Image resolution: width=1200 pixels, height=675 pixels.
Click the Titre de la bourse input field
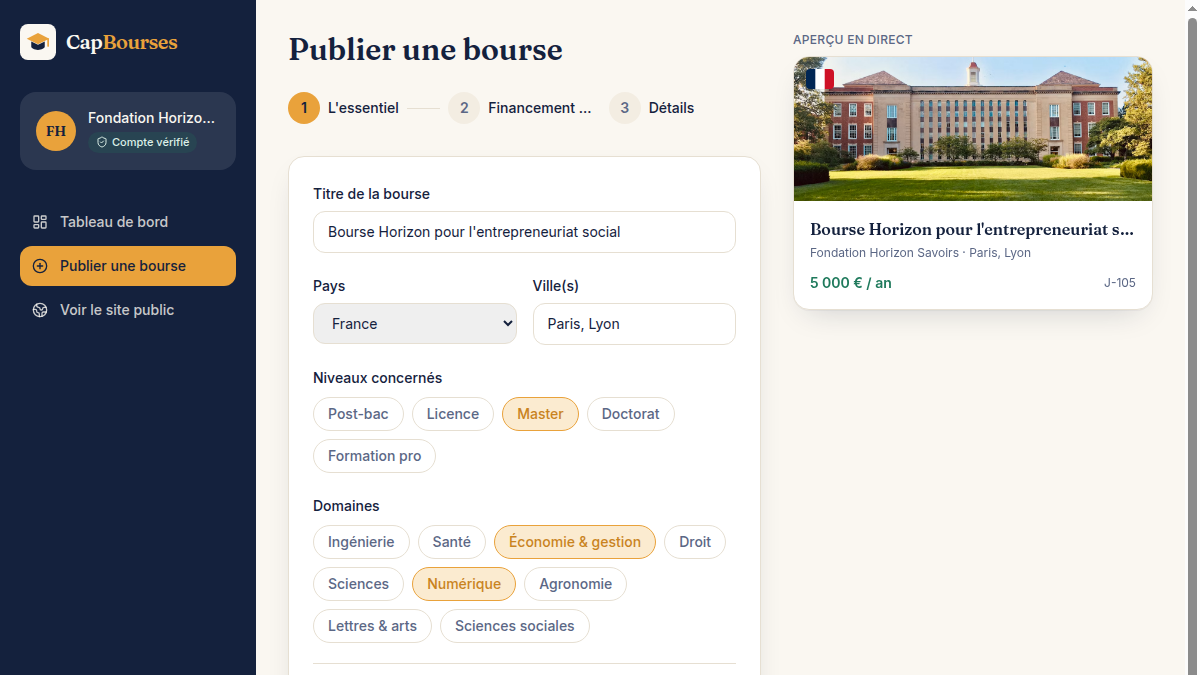tap(524, 232)
